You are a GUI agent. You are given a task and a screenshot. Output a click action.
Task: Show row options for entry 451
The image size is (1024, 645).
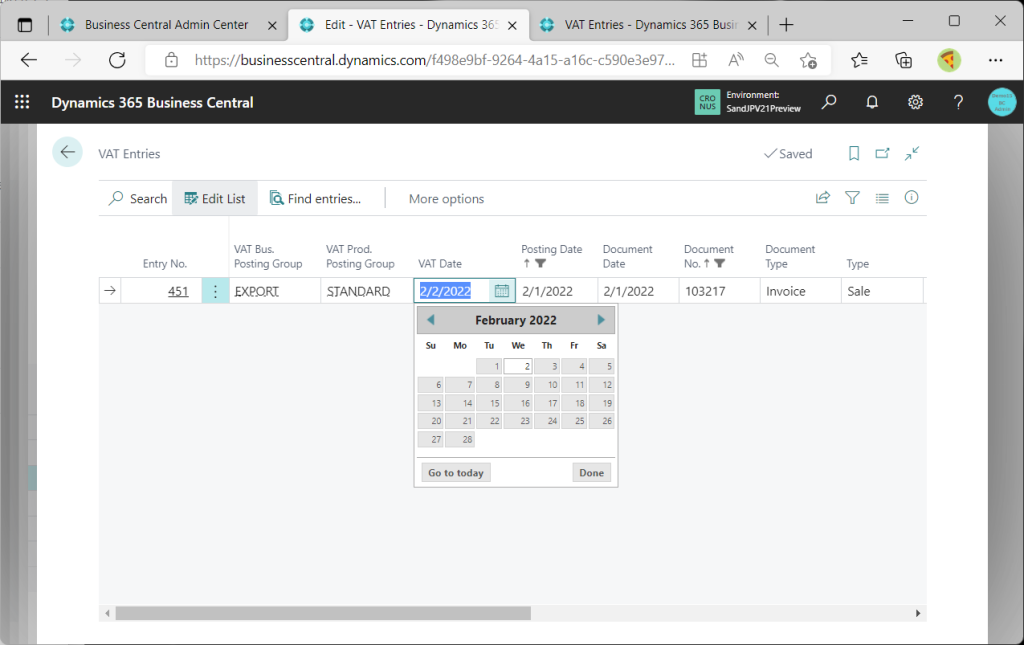coord(215,291)
